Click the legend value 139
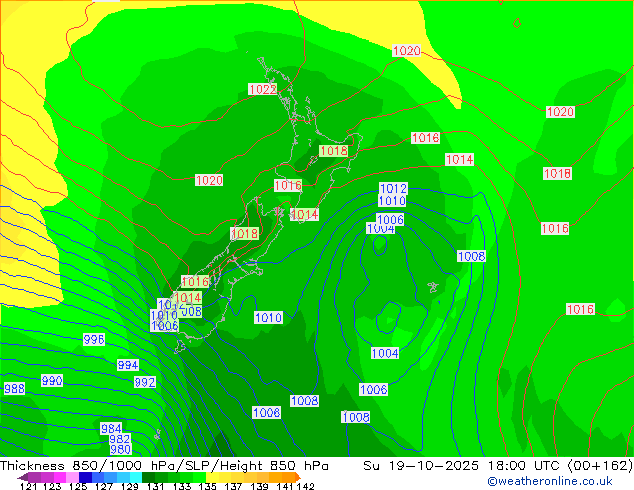The width and height of the screenshot is (634, 490). [x=259, y=486]
